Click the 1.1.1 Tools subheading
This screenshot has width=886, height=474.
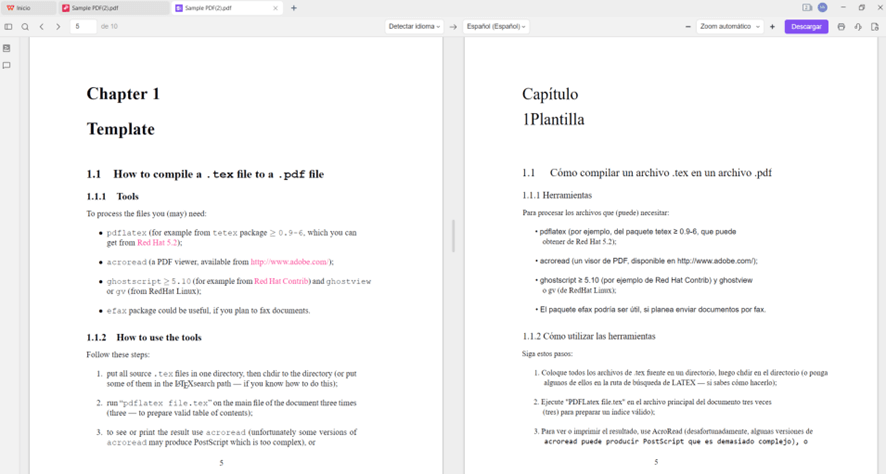click(112, 197)
